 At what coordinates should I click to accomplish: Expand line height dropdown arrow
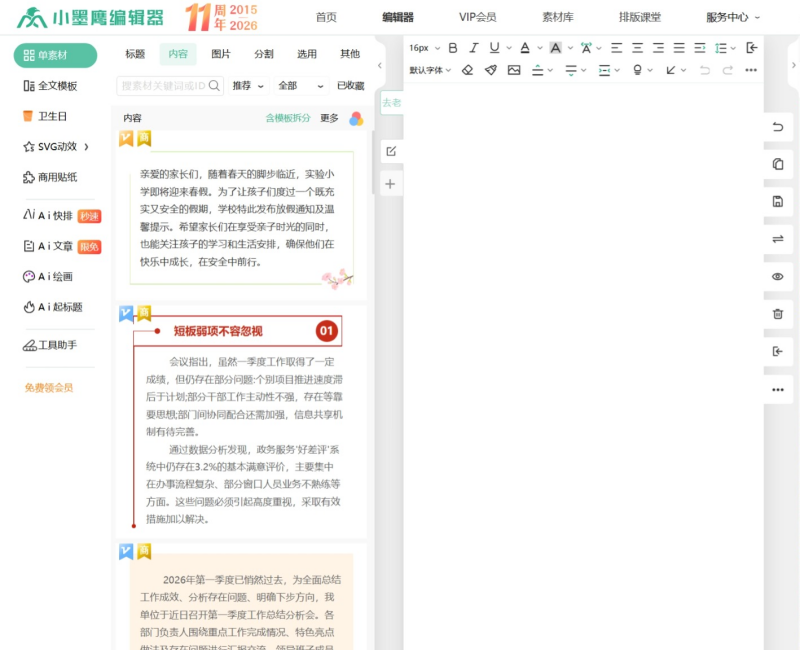tap(733, 48)
